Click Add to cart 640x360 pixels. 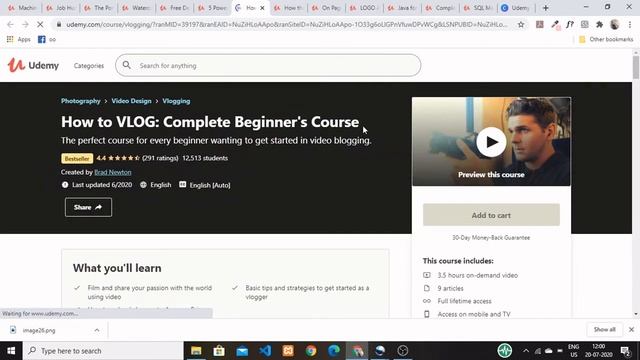pyautogui.click(x=491, y=215)
